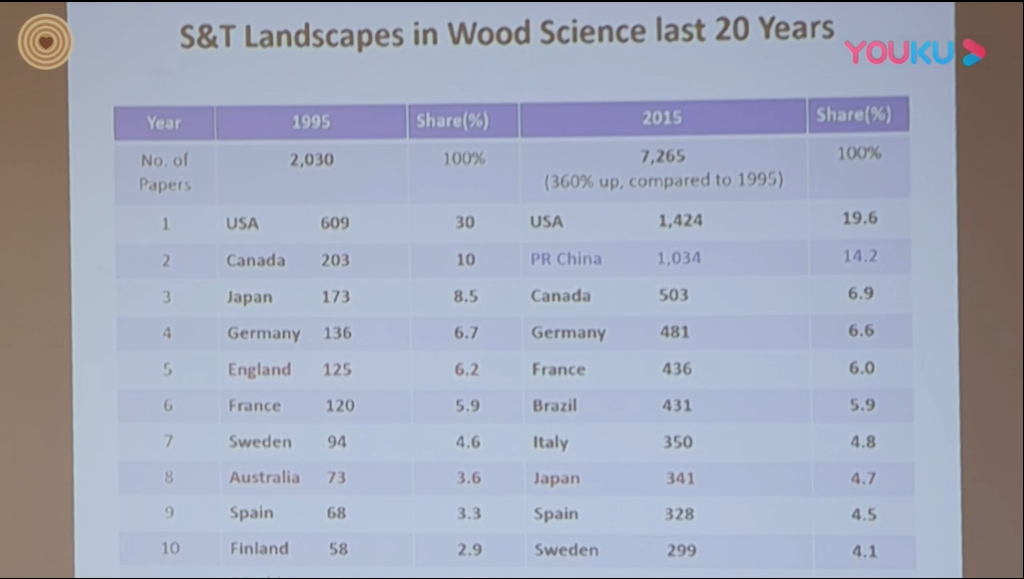The width and height of the screenshot is (1024, 579).
Task: Click the "England" cell
Action: pos(259,369)
